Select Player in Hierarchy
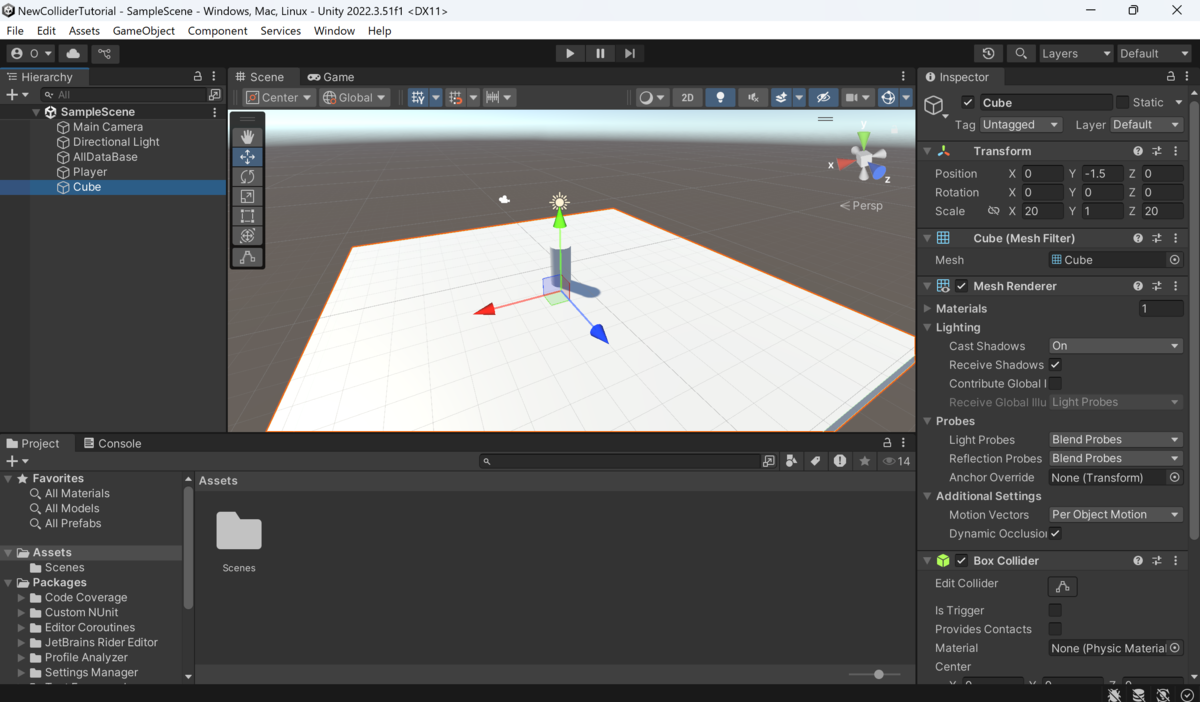This screenshot has height=702, width=1200. tap(90, 172)
